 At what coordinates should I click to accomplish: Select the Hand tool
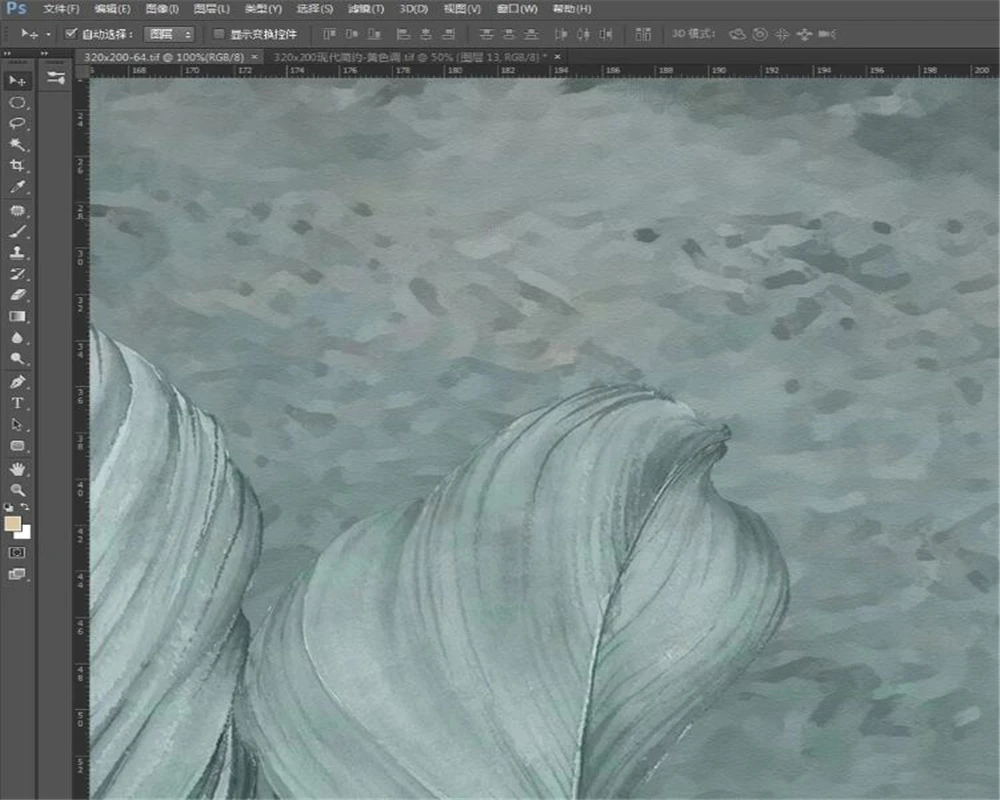coord(17,469)
